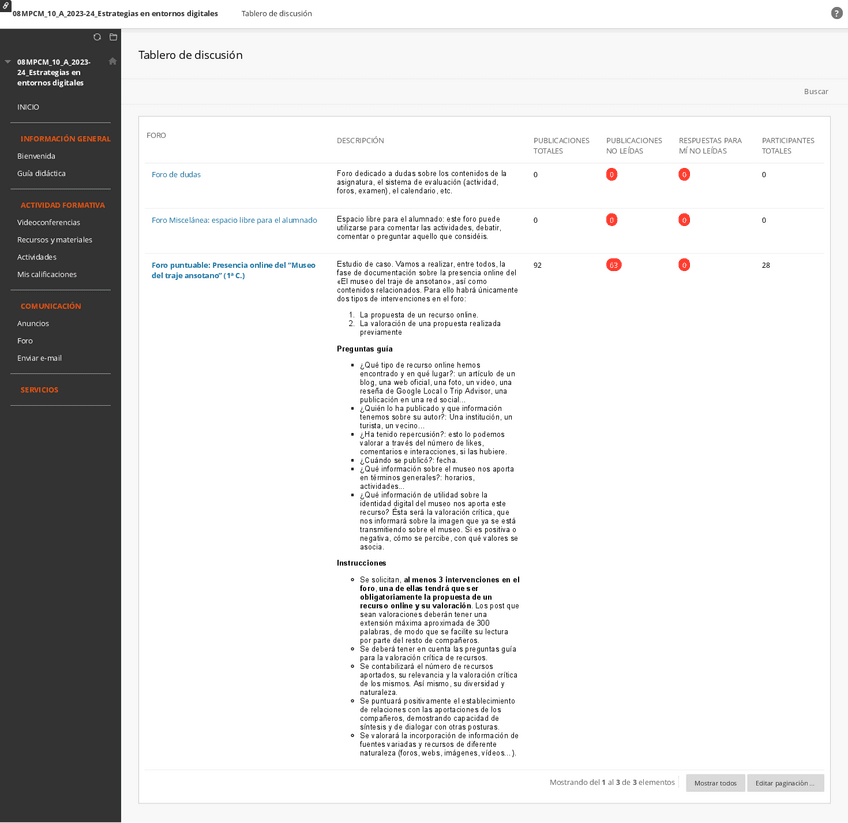Click the Preguntas guía heading
The height and width of the screenshot is (823, 848).
point(365,349)
